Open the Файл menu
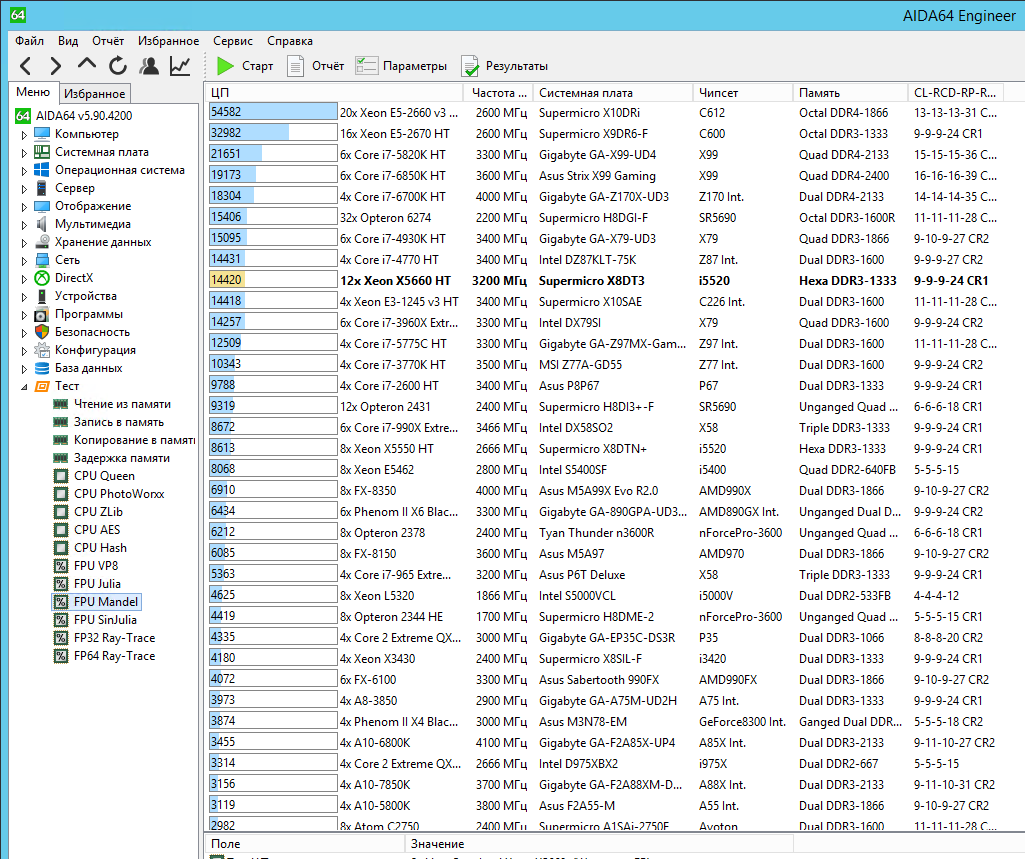The image size is (1025, 859). pos(29,41)
